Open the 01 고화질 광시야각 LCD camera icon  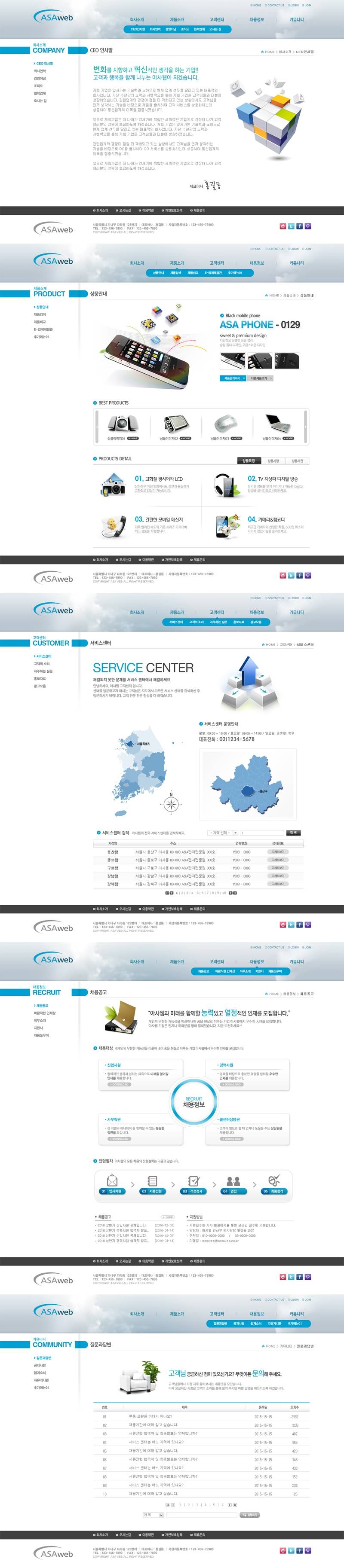[x=113, y=486]
